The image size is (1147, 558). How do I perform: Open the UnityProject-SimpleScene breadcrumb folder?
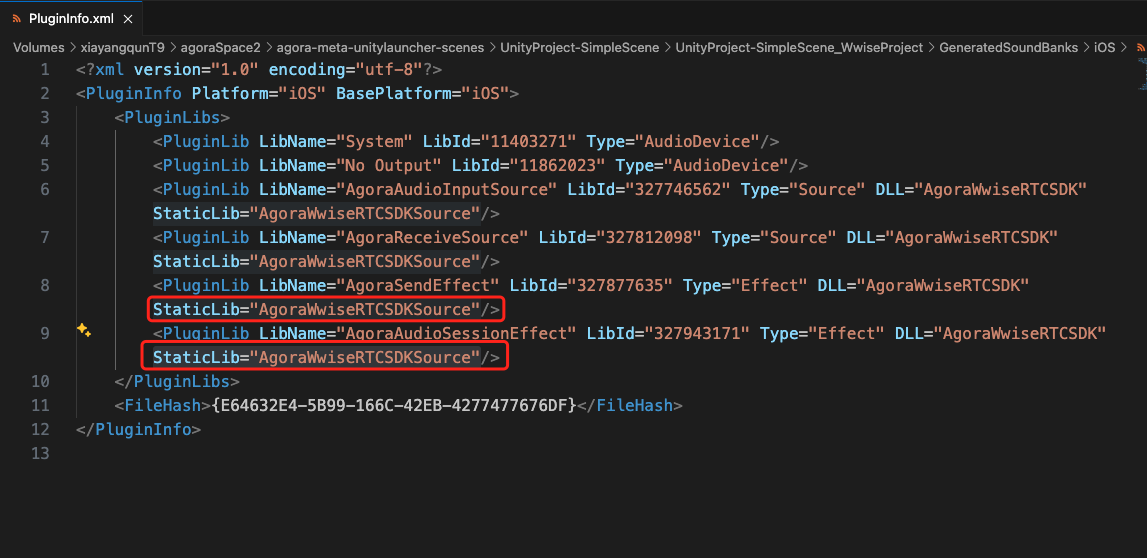point(579,48)
